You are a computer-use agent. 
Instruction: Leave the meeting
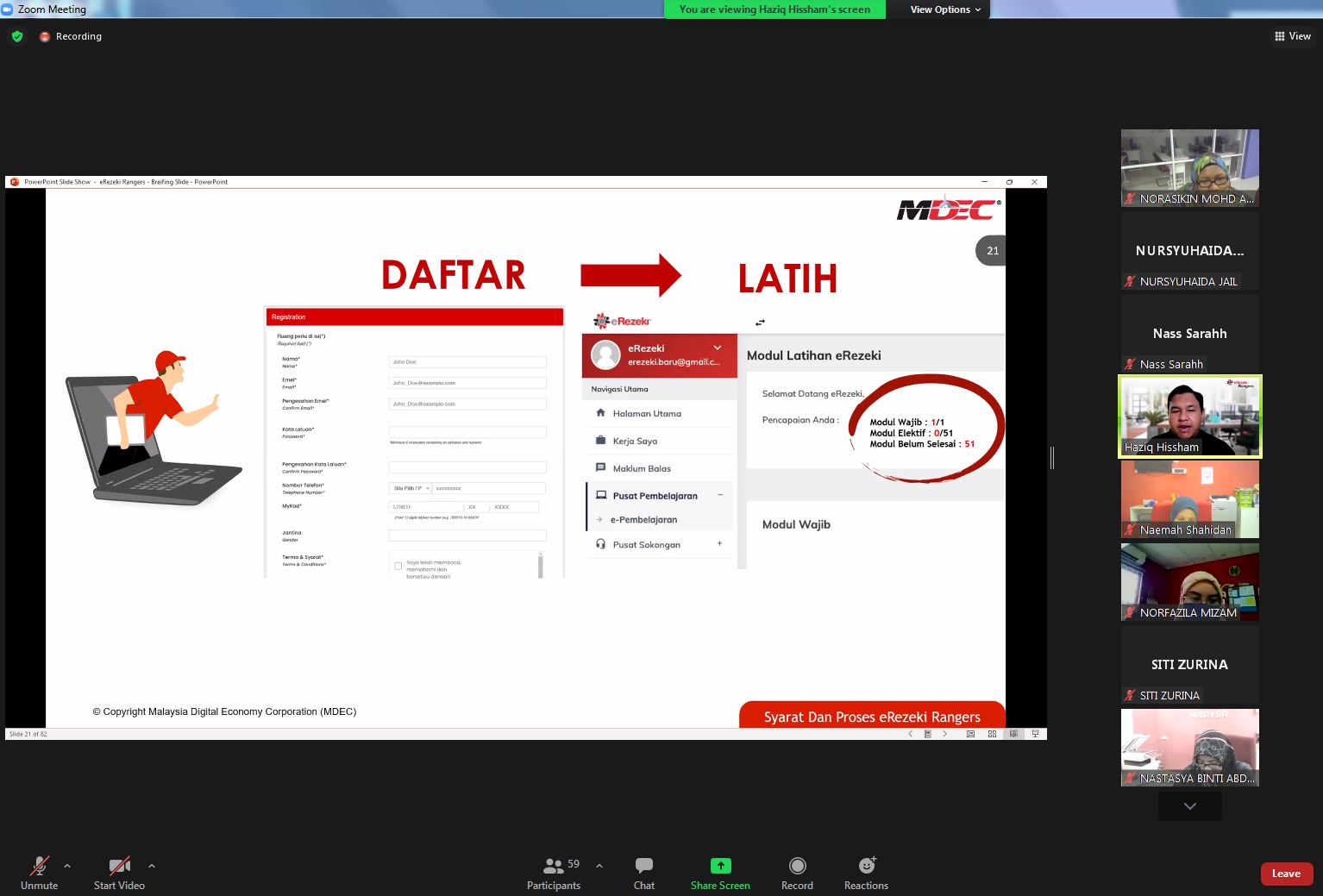pos(1286,874)
